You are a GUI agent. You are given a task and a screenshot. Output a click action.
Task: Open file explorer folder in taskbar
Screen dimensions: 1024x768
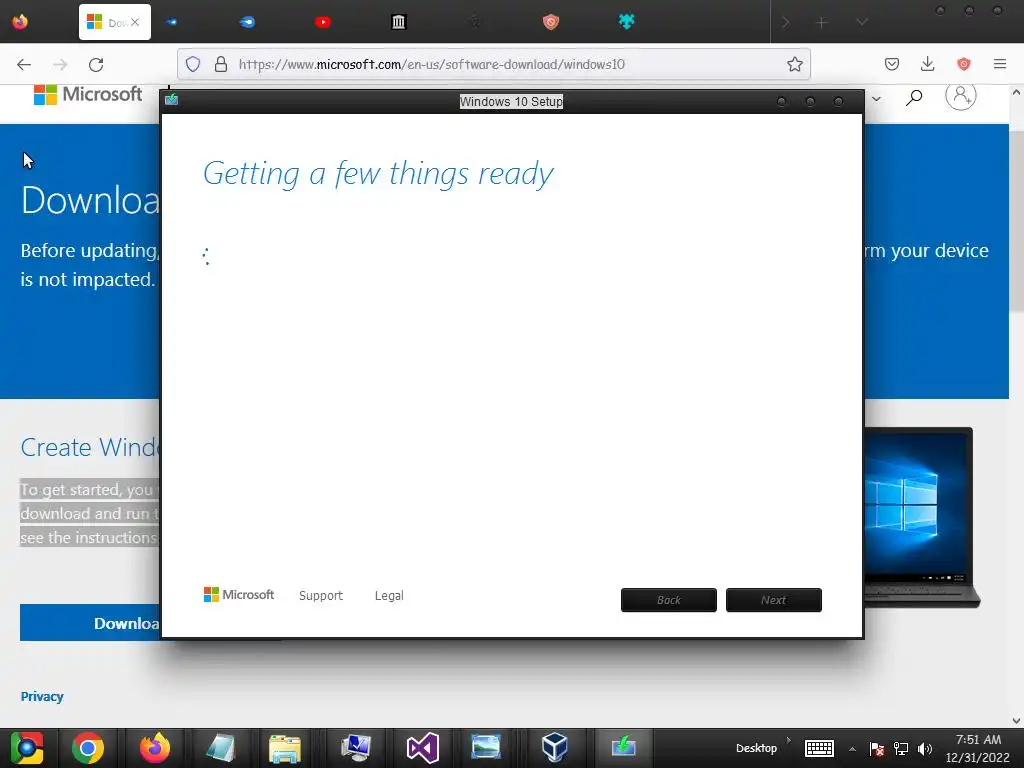[x=285, y=748]
